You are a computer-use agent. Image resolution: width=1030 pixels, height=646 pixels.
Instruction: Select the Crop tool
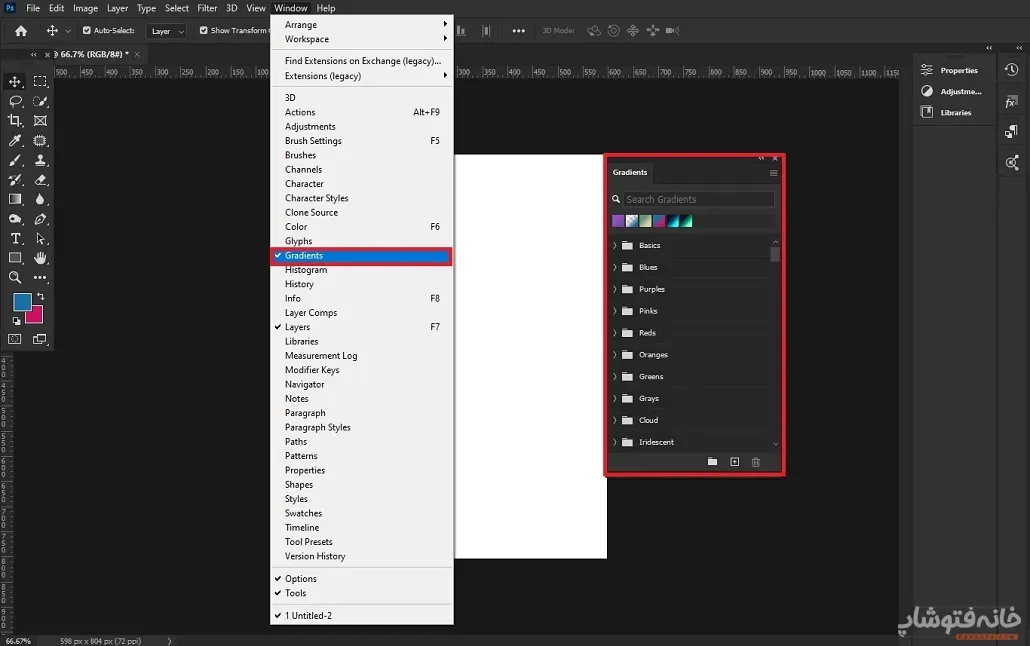coord(15,121)
